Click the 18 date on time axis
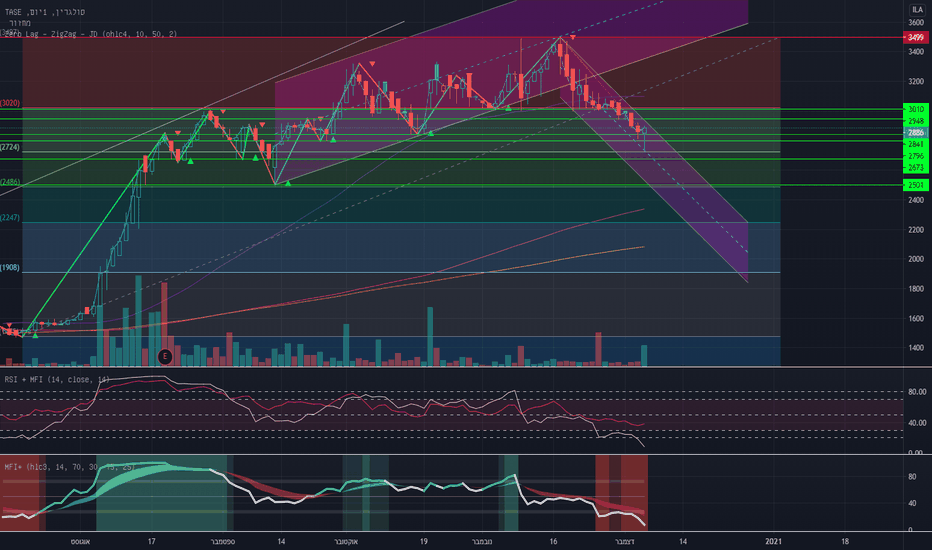The height and width of the screenshot is (550, 932). point(845,542)
